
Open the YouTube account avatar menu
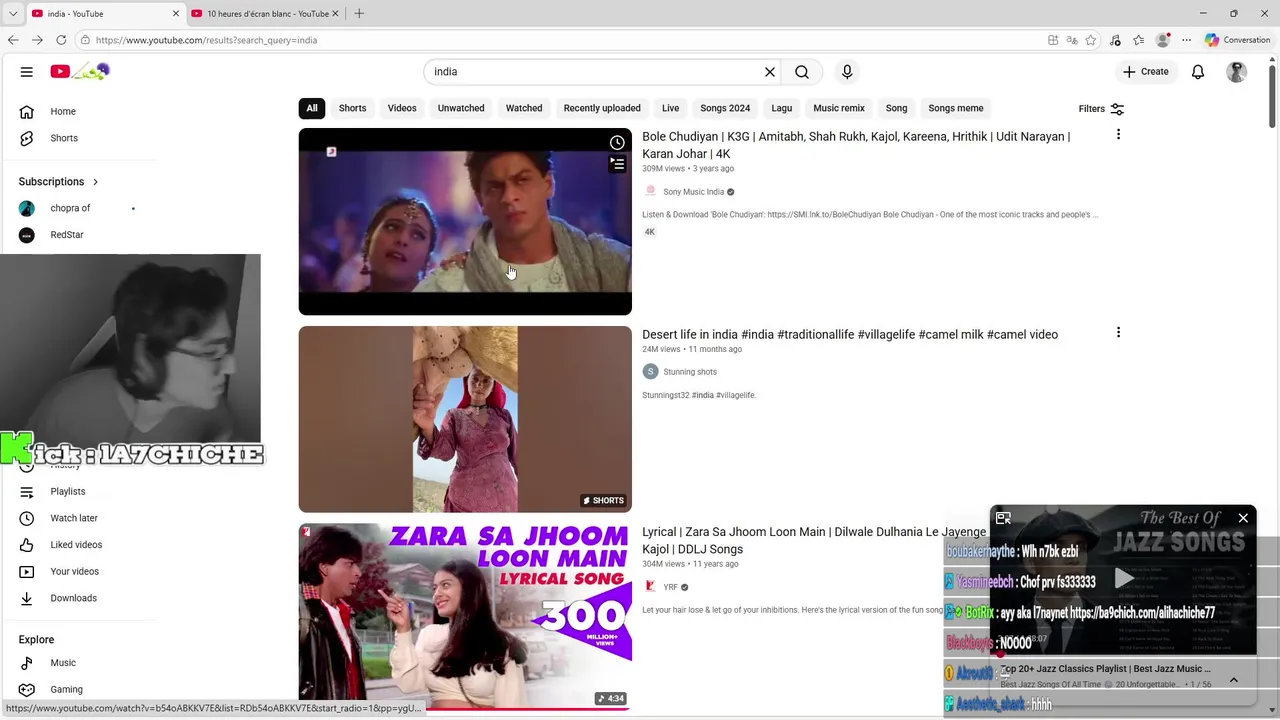tap(1237, 72)
